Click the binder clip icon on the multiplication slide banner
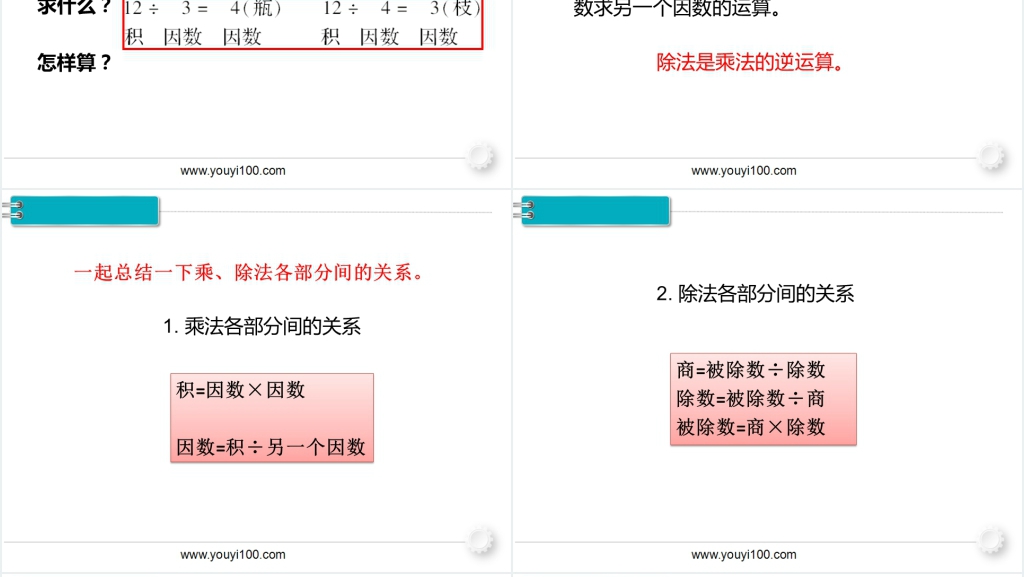The width and height of the screenshot is (1024, 577). (13, 211)
